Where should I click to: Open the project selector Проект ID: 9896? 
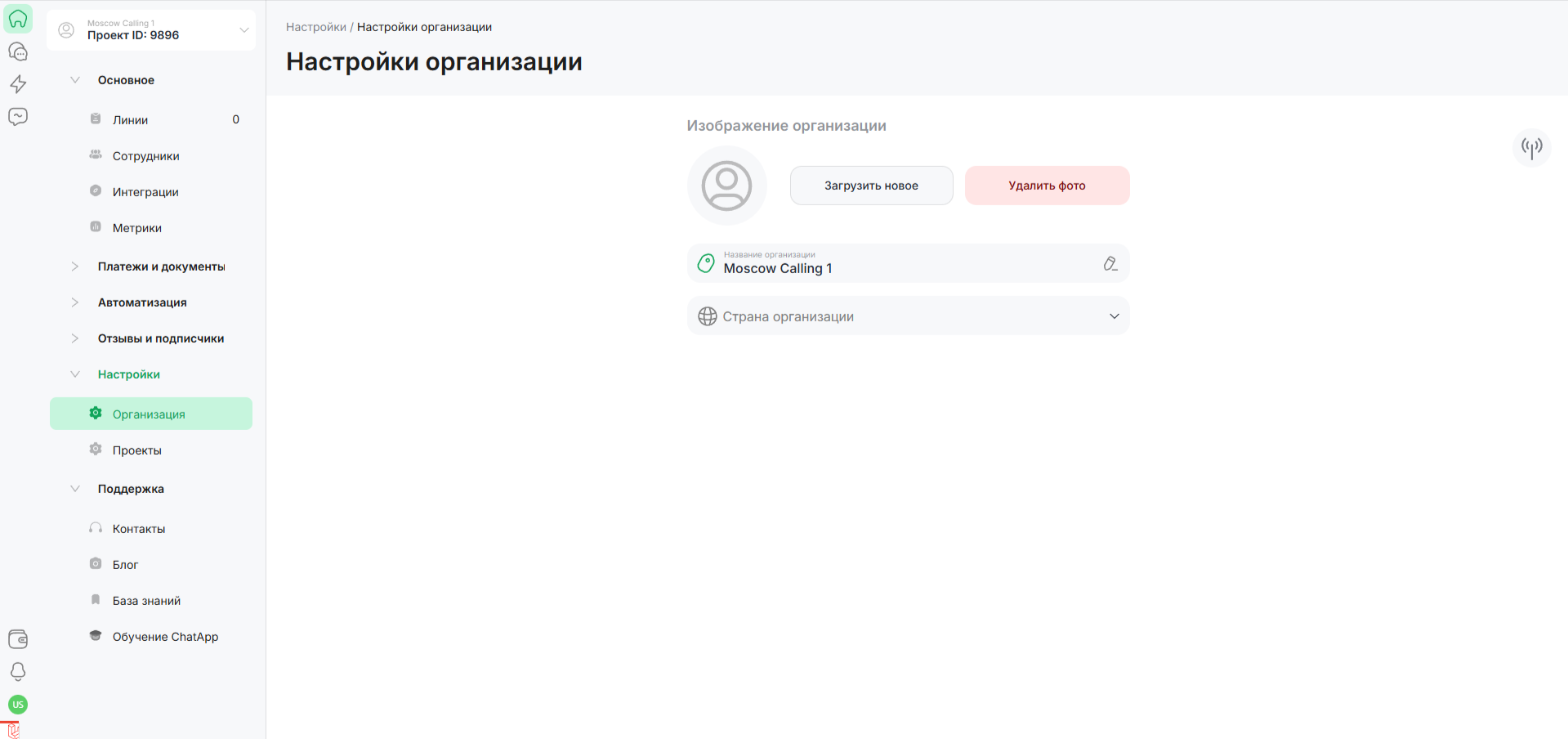[151, 30]
